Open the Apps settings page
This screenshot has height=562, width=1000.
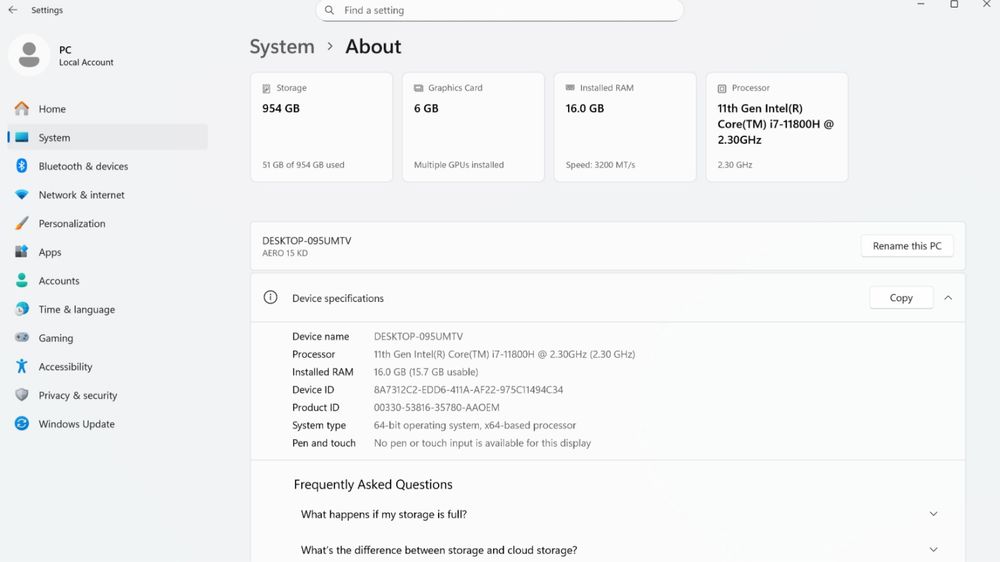[50, 253]
